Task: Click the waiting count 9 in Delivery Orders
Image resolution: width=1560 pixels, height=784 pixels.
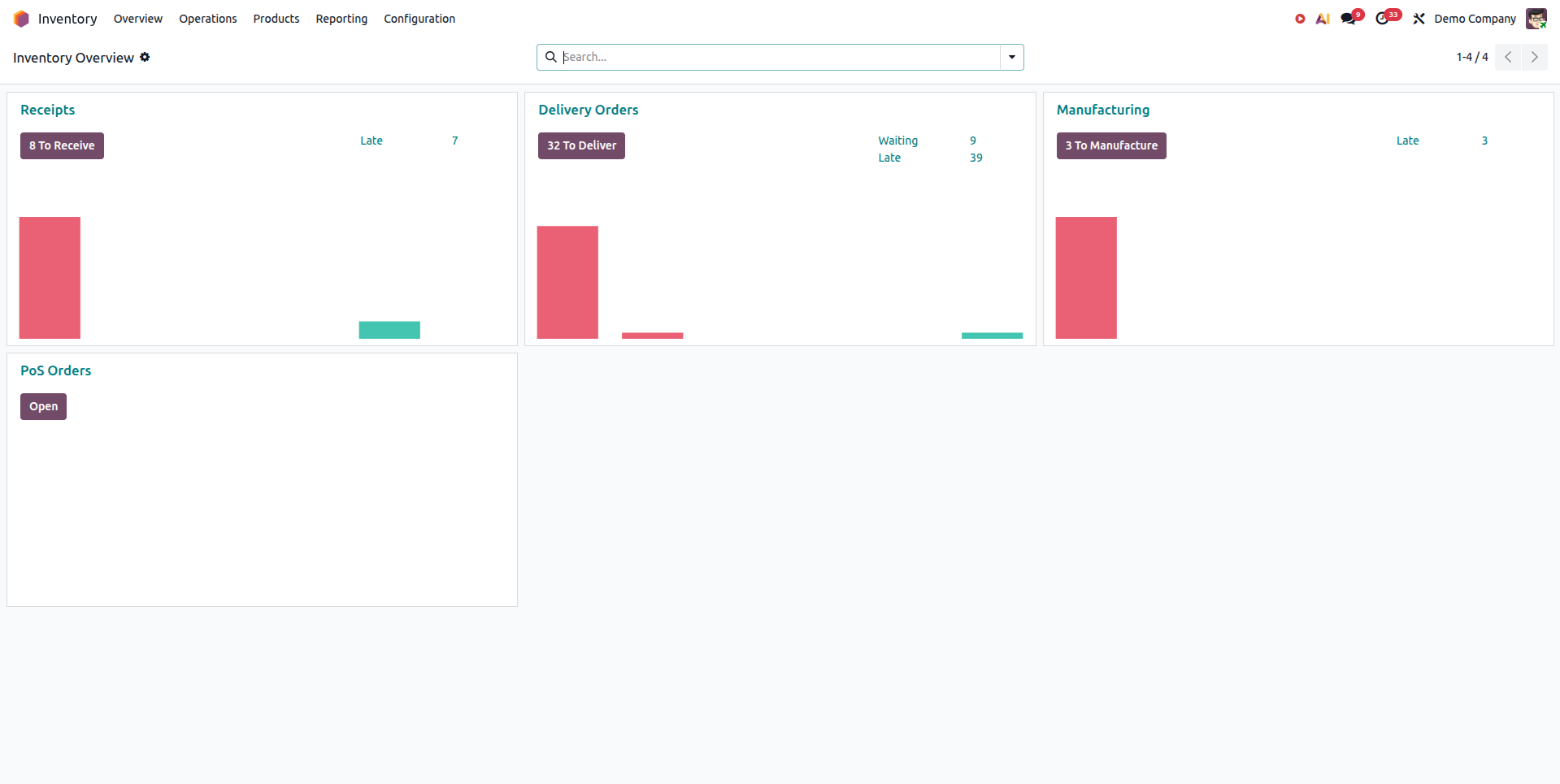Action: [x=972, y=141]
